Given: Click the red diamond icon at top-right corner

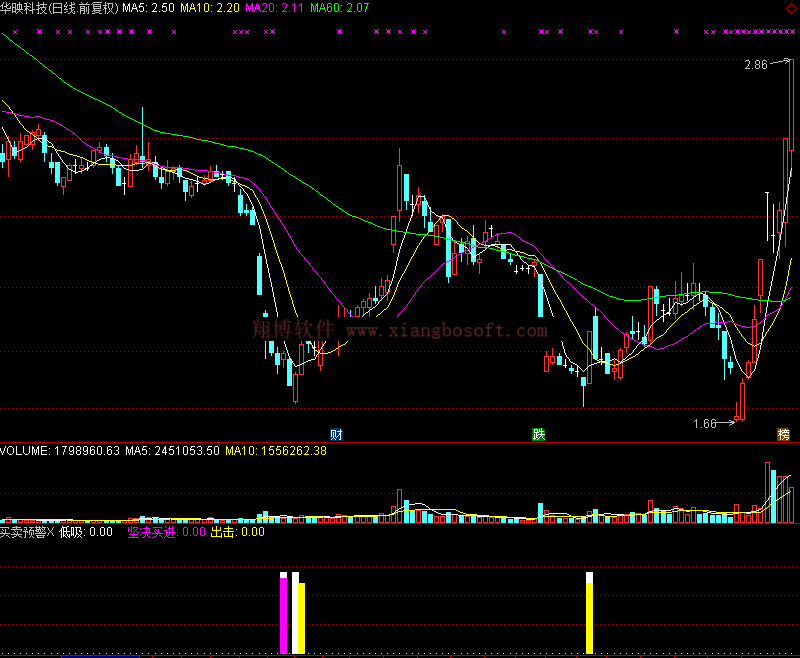Looking at the screenshot, I should click(791, 8).
